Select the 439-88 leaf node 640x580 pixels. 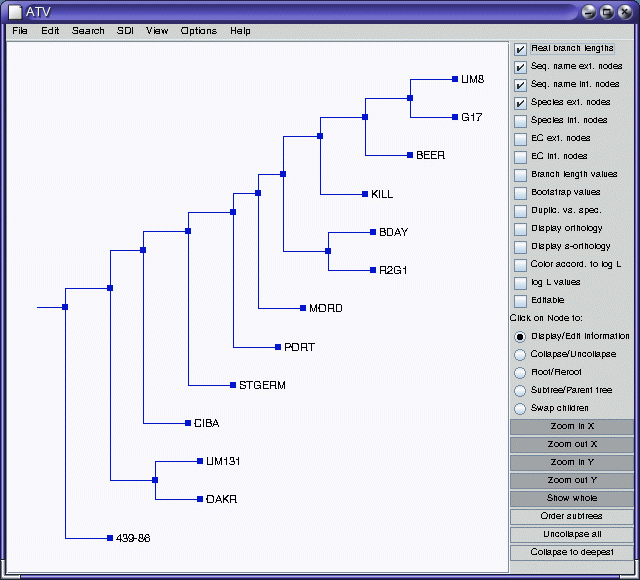click(107, 538)
